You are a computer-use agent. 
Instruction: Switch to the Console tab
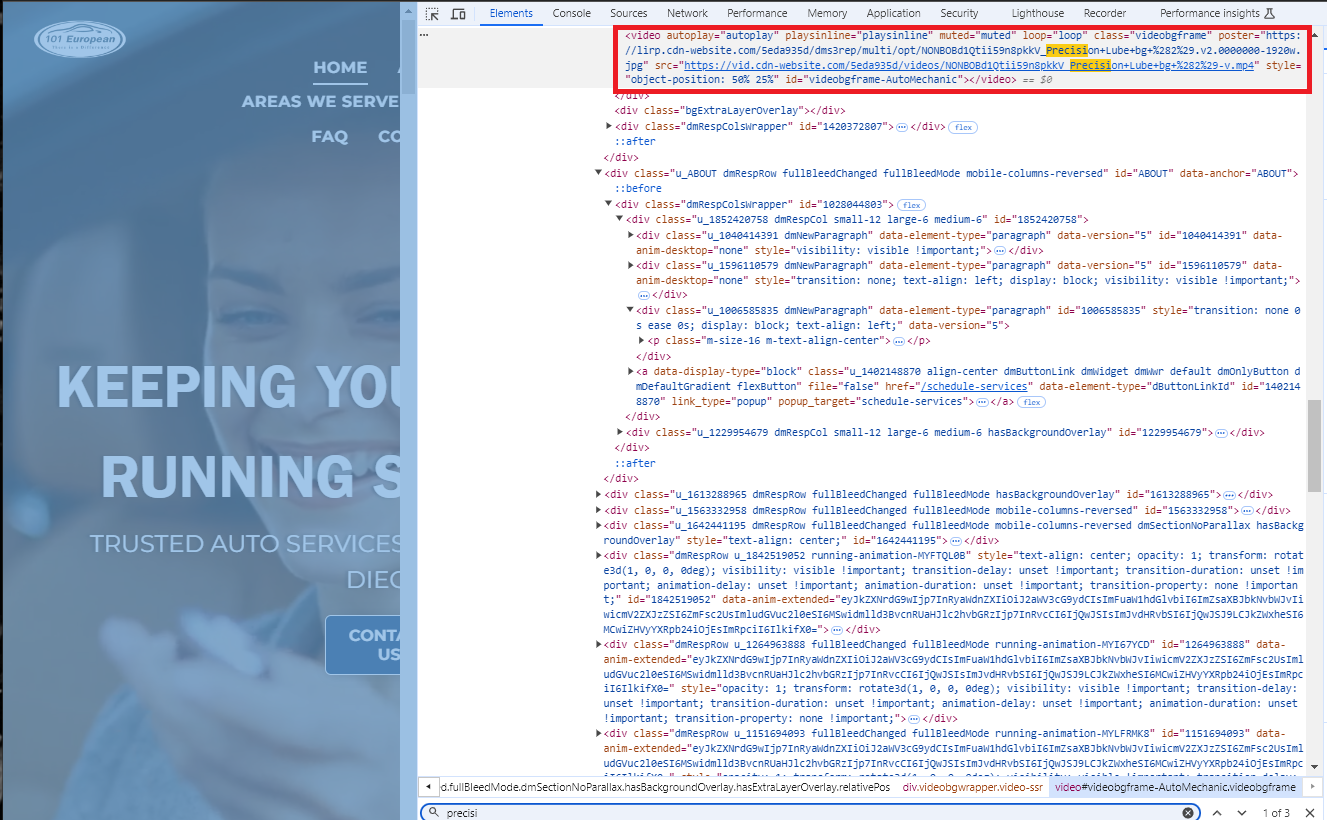[572, 14]
